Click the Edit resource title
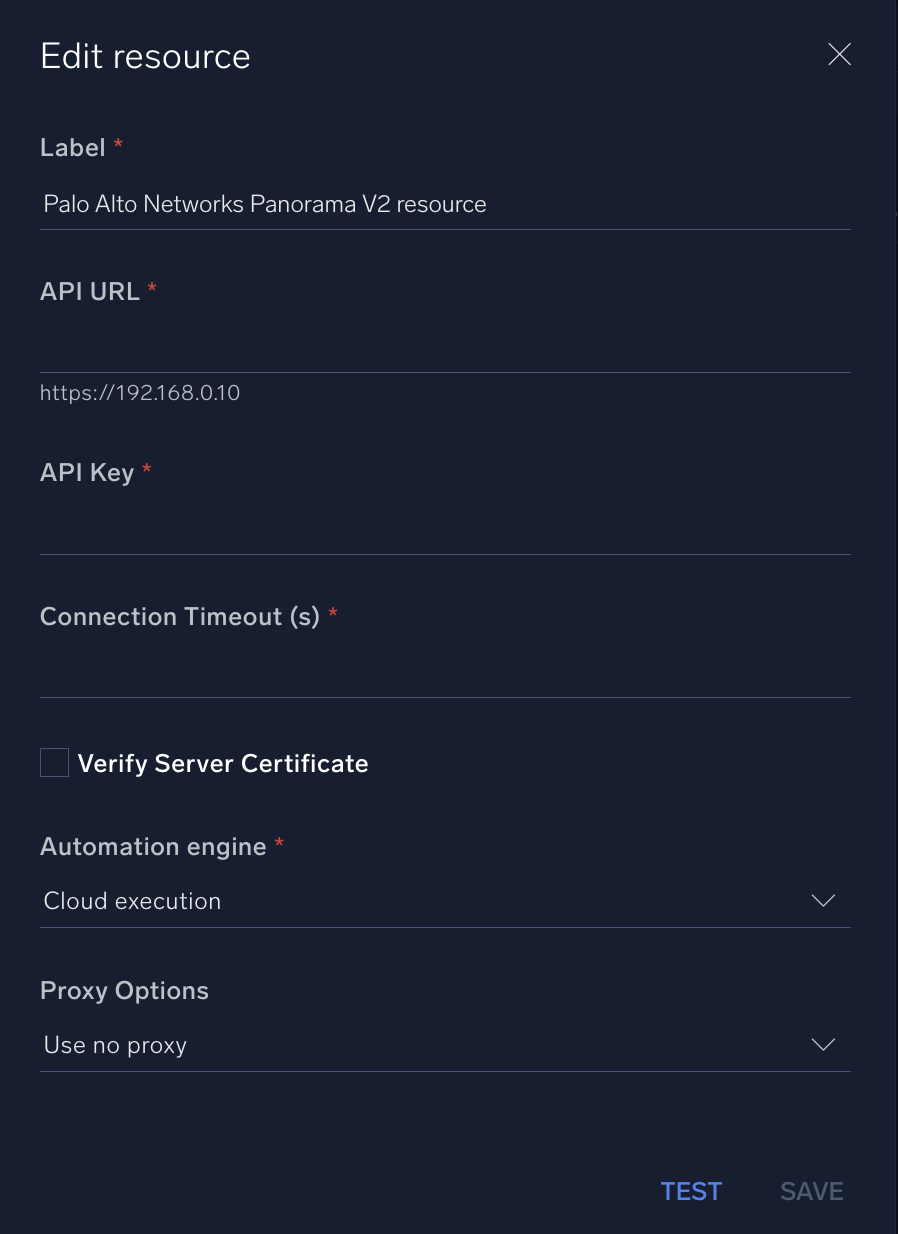The height and width of the screenshot is (1234, 898). 145,56
